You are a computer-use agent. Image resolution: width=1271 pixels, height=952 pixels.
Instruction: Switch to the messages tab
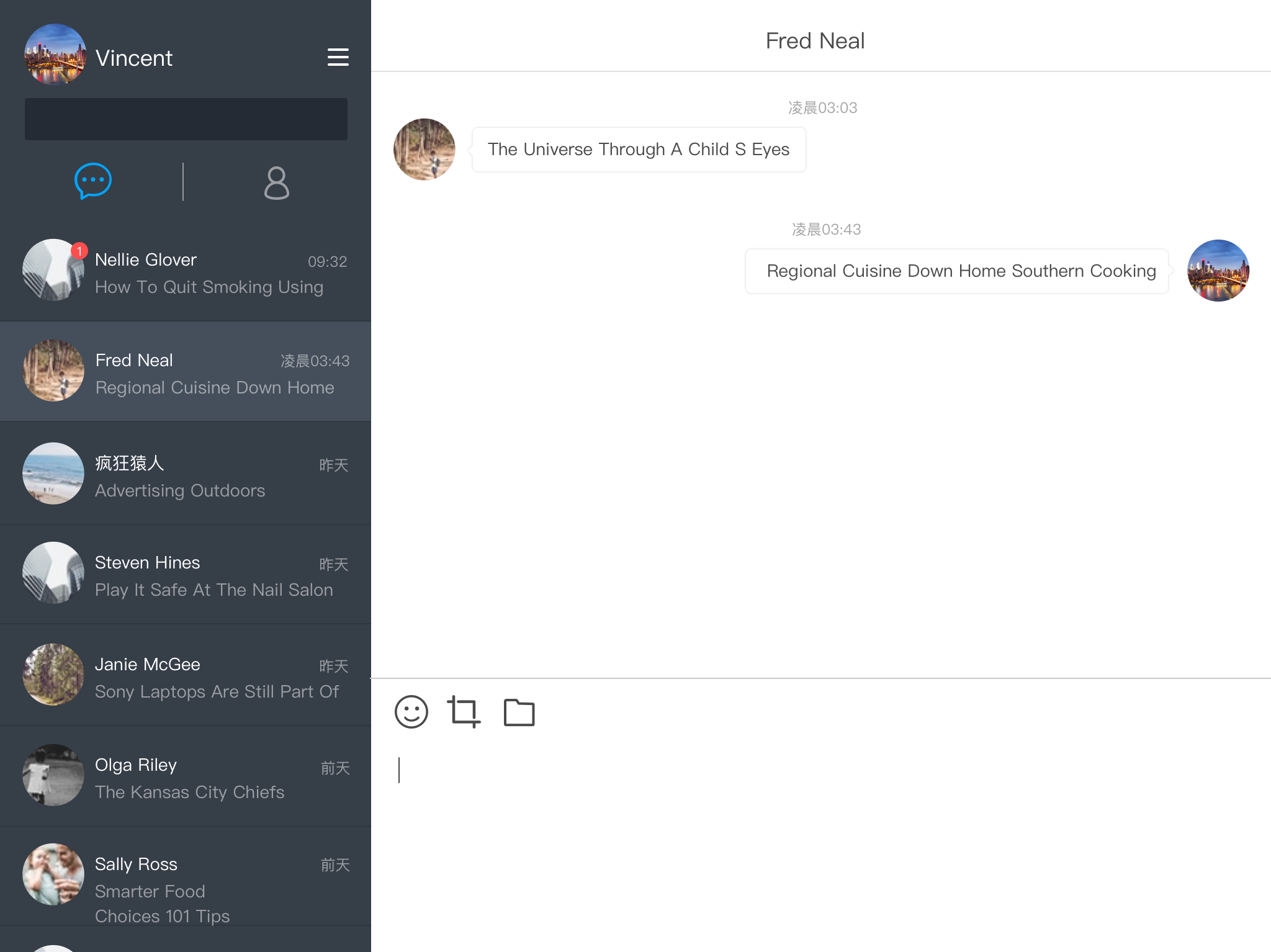pyautogui.click(x=94, y=180)
